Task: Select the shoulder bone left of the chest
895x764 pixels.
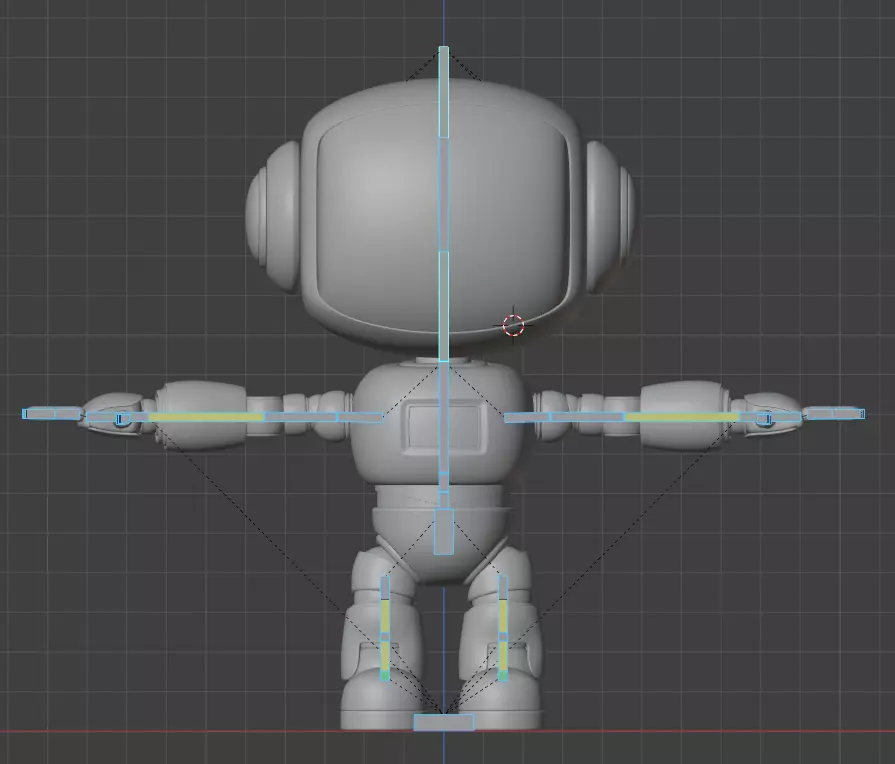Action: coord(360,417)
